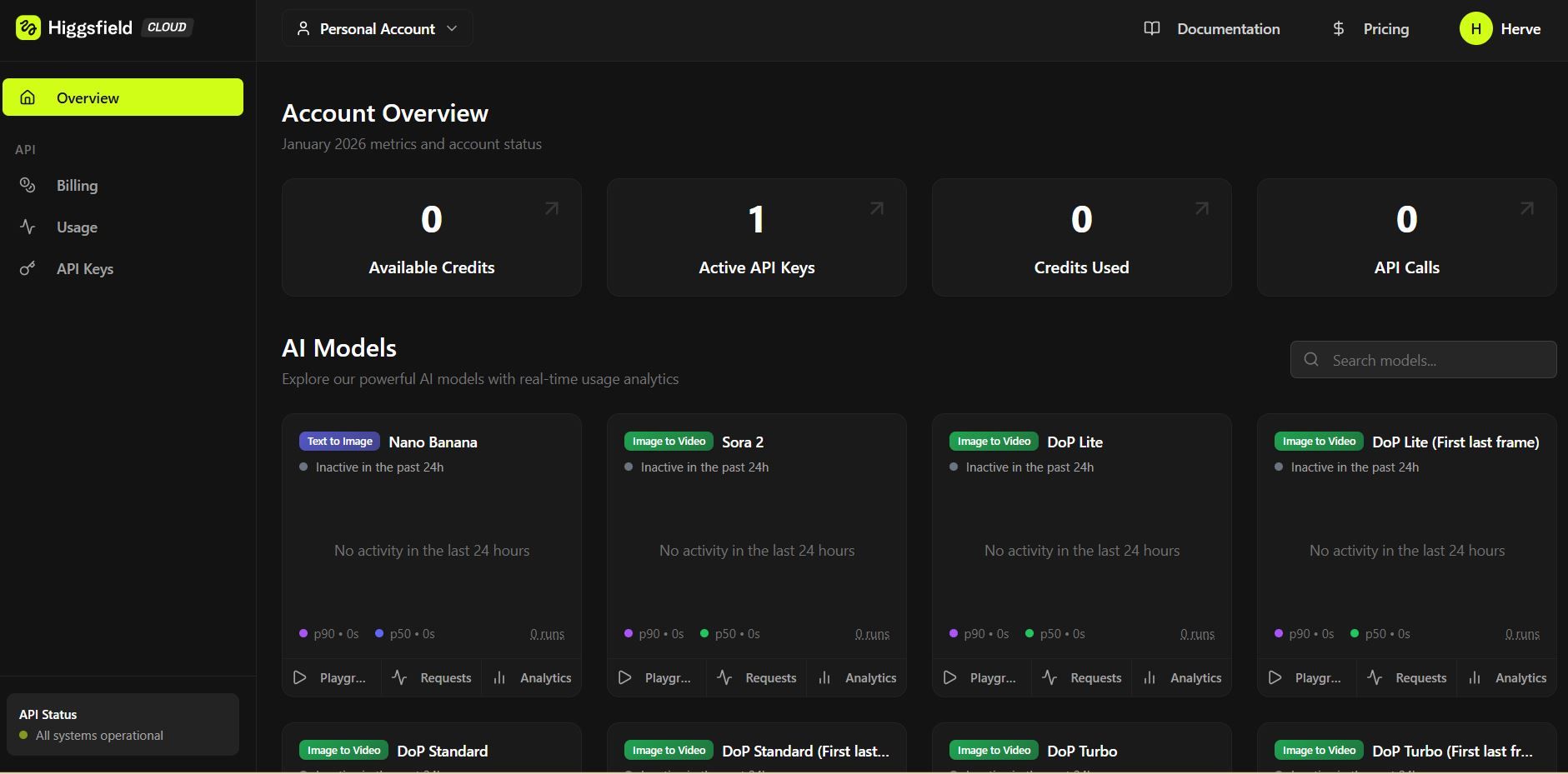Click the 0 runs link on Nano Banana
Viewport: 1568px width, 774px height.
click(547, 634)
